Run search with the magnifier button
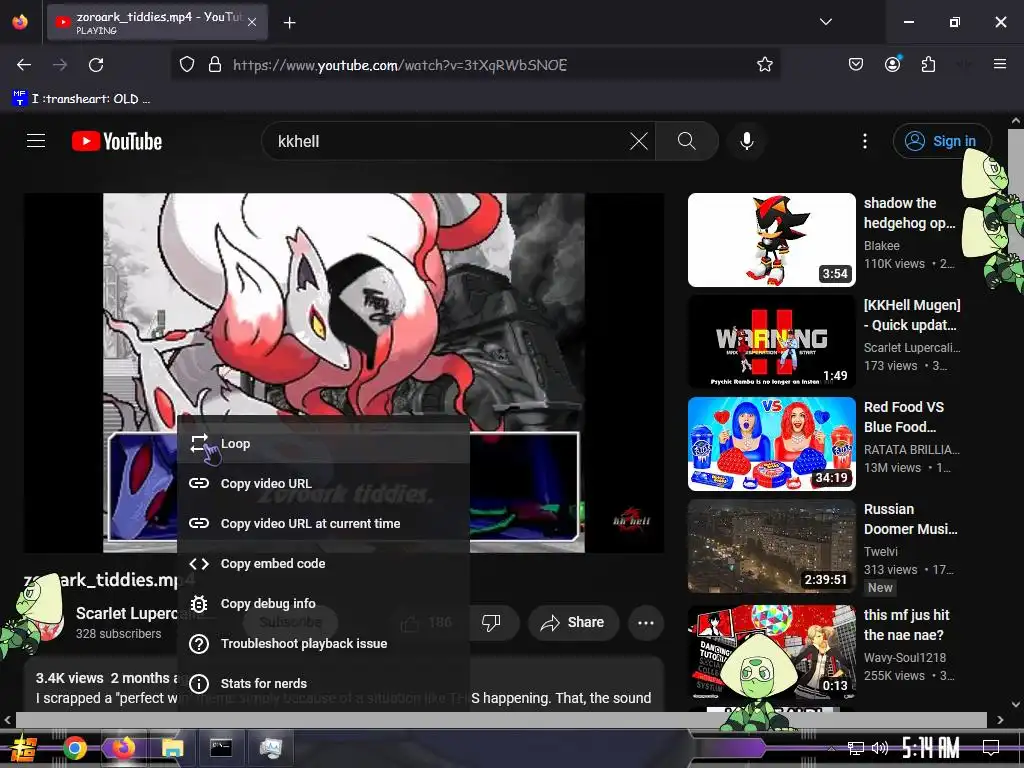Viewport: 1024px width, 768px height. pos(686,141)
